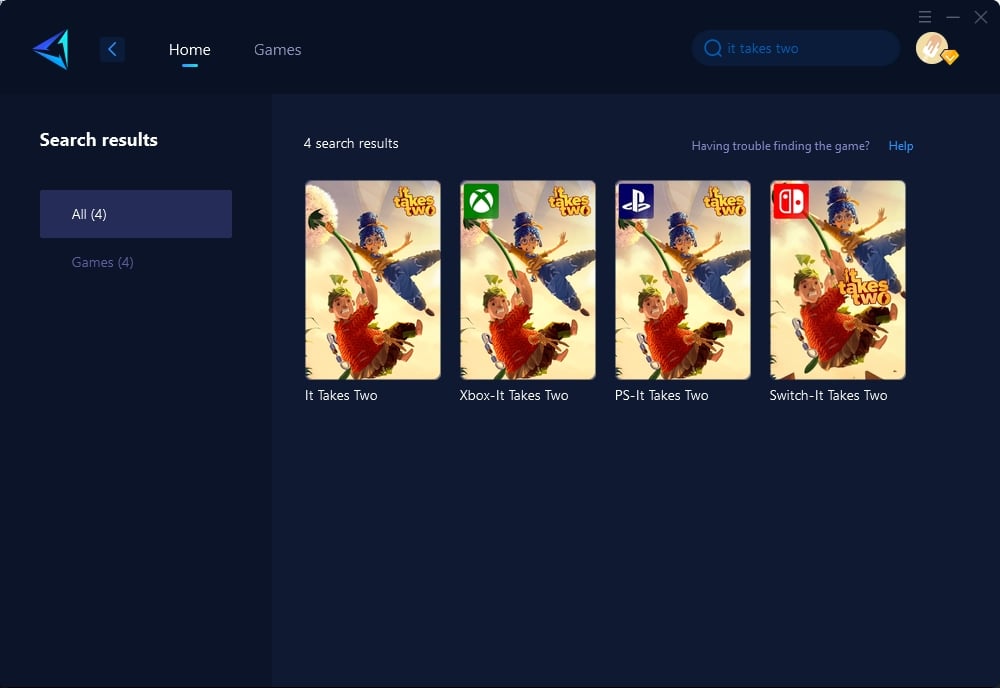Click the GearUP Booster logo icon
The image size is (1000, 688).
tap(51, 49)
